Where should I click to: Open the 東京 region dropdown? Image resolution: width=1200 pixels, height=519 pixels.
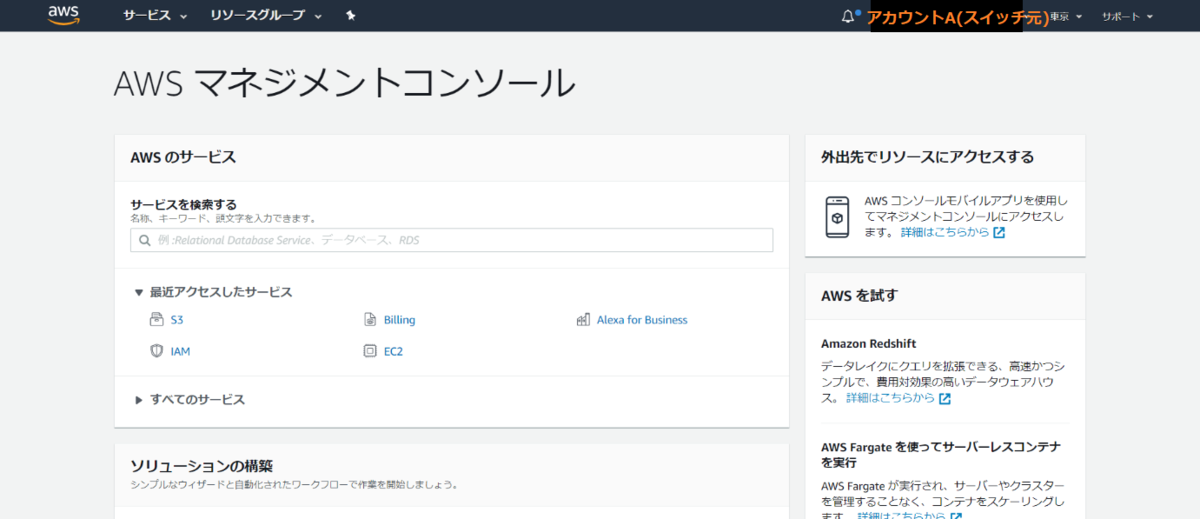pos(1068,17)
